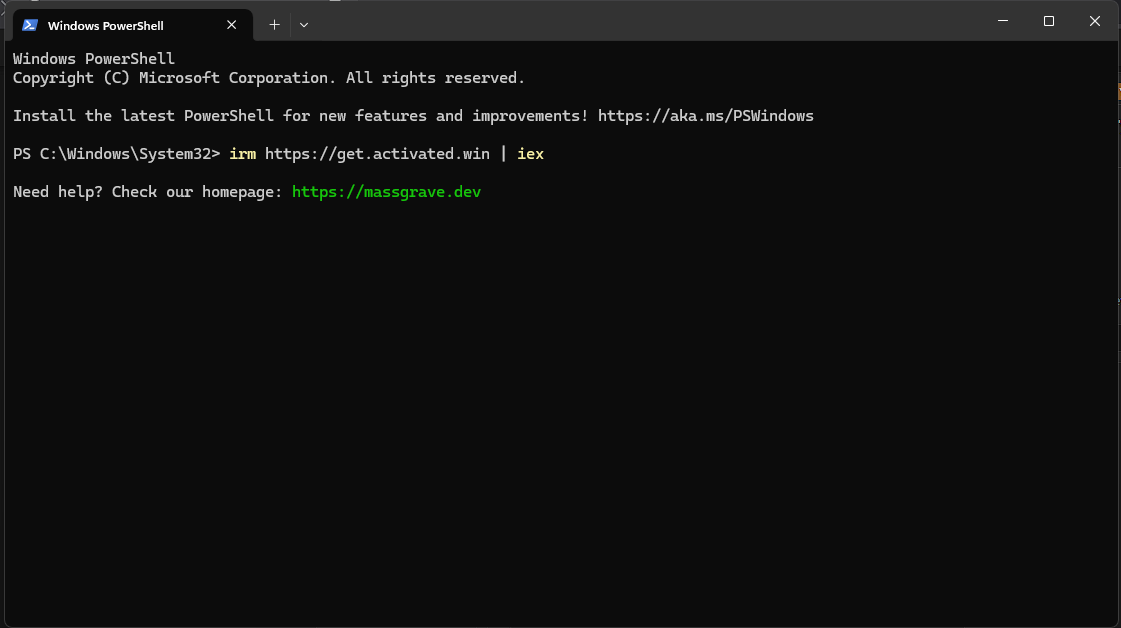Viewport: 1121px width, 628px height.
Task: Click the PowerShell icon in the tab
Action: coord(30,25)
